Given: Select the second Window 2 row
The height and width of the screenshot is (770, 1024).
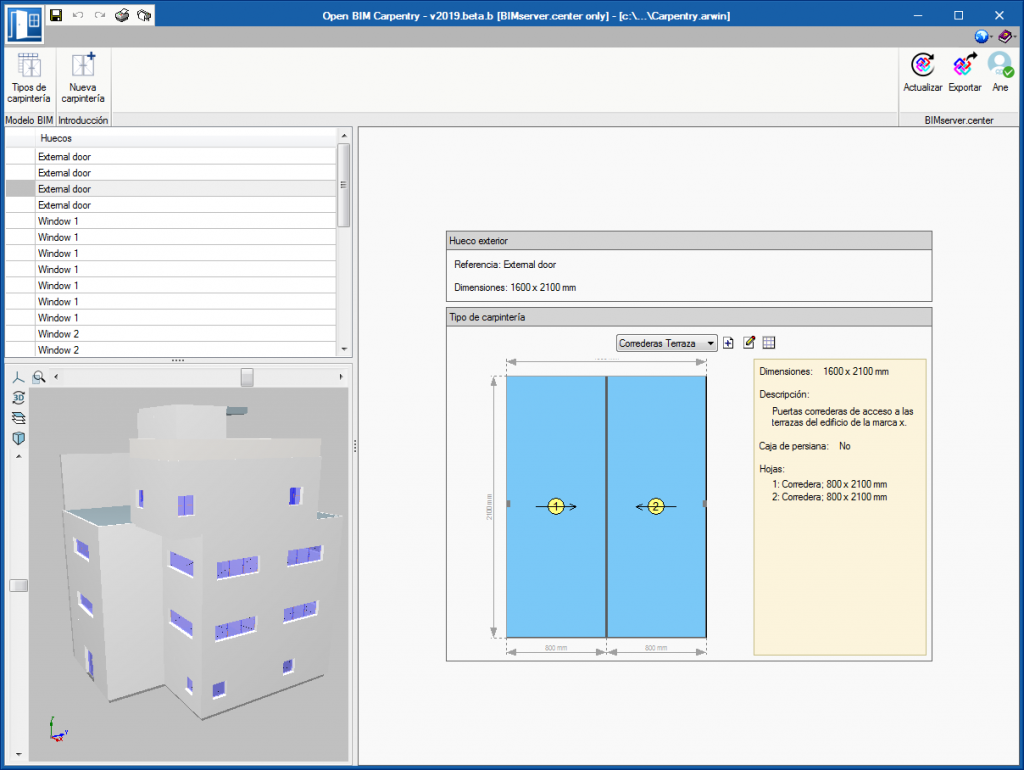Looking at the screenshot, I should (x=171, y=350).
